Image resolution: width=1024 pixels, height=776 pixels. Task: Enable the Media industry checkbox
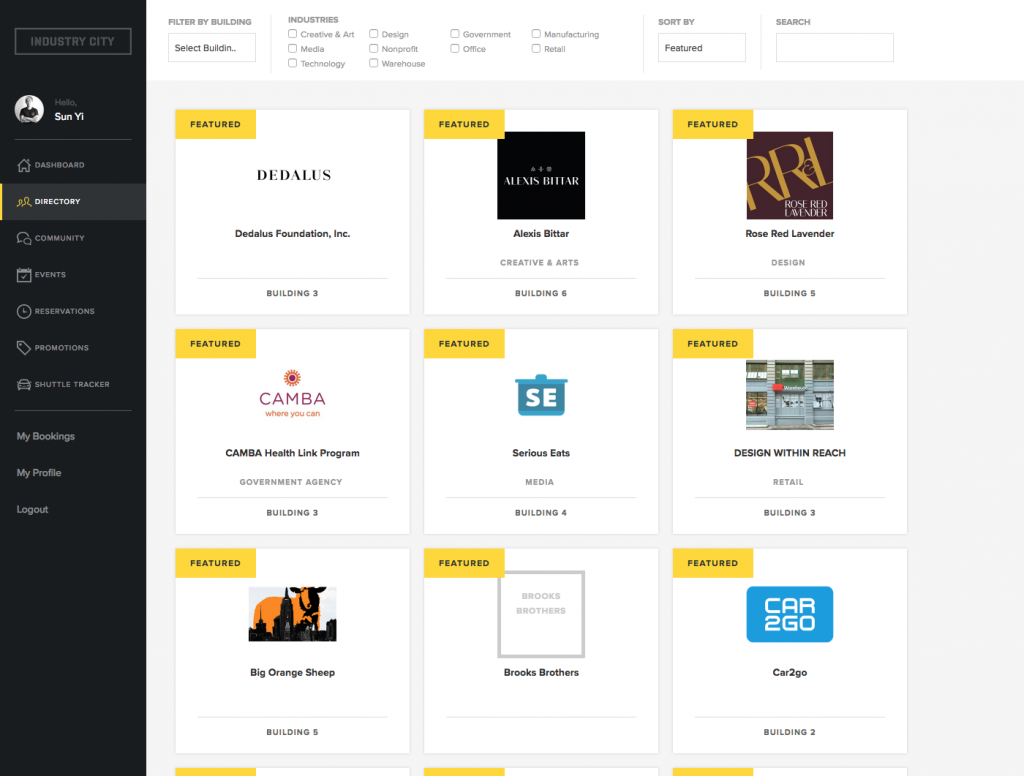coord(293,48)
